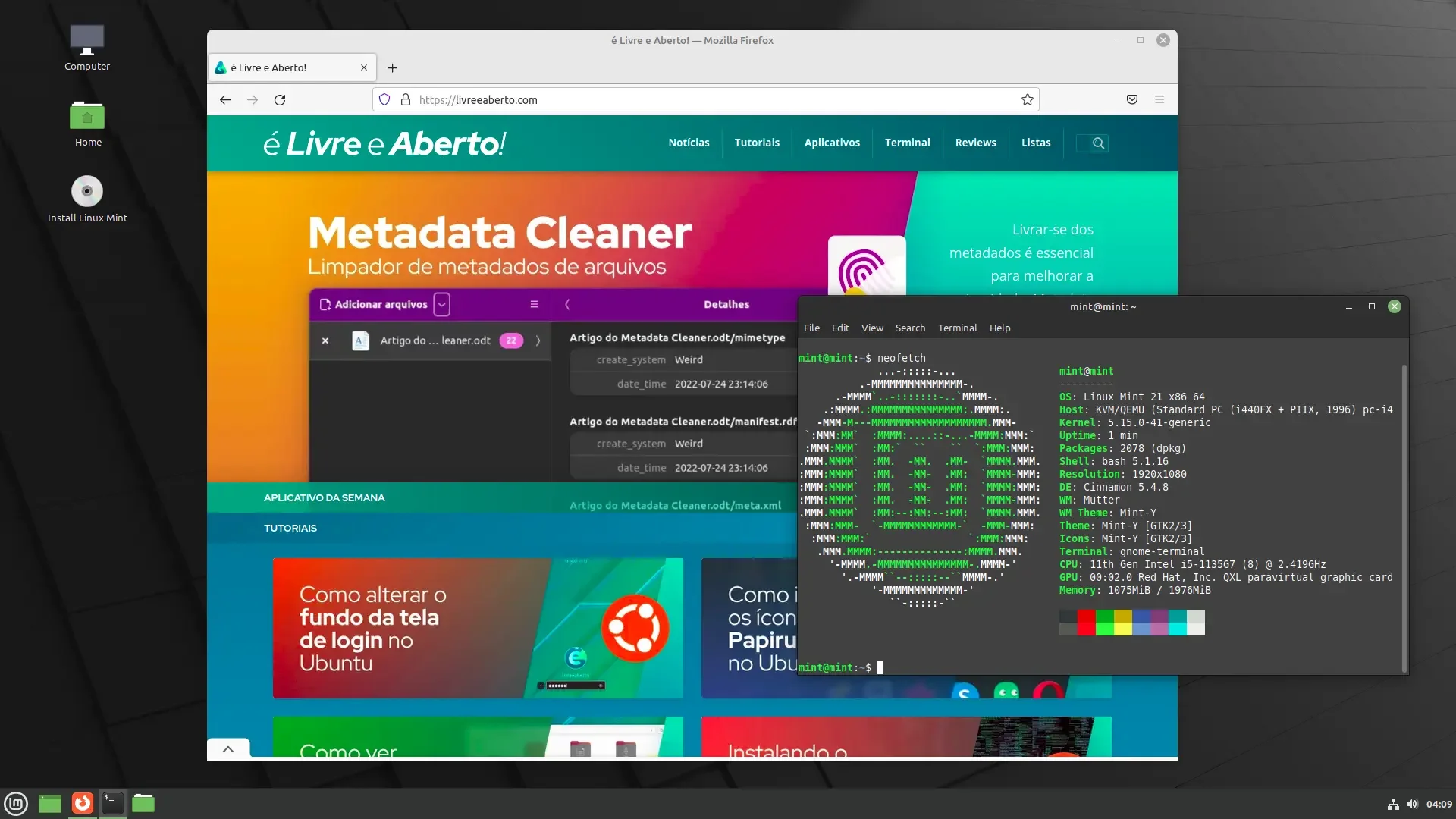Open the Home folder desktop icon
Image resolution: width=1456 pixels, height=819 pixels.
coord(87,124)
